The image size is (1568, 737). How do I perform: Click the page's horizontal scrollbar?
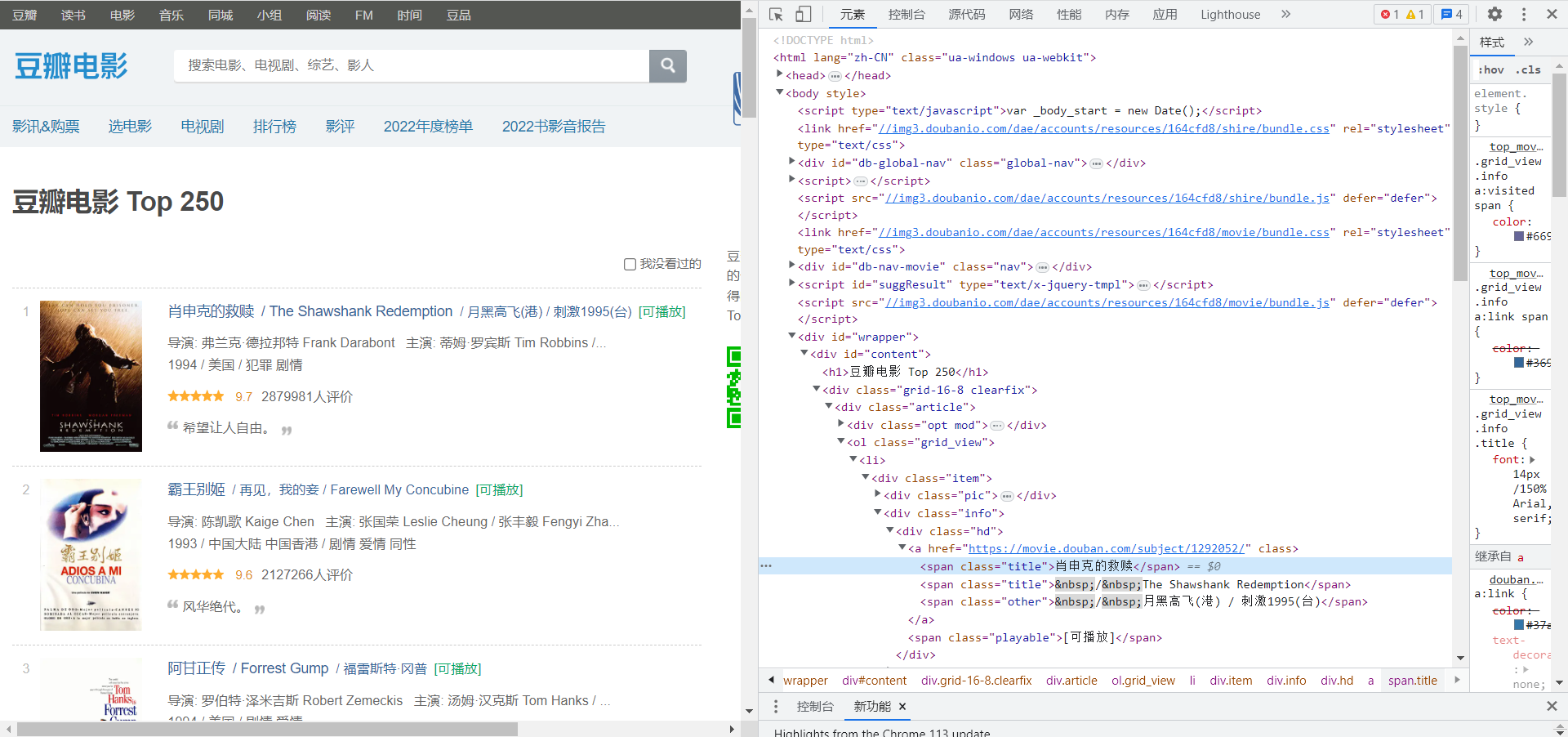(267, 729)
